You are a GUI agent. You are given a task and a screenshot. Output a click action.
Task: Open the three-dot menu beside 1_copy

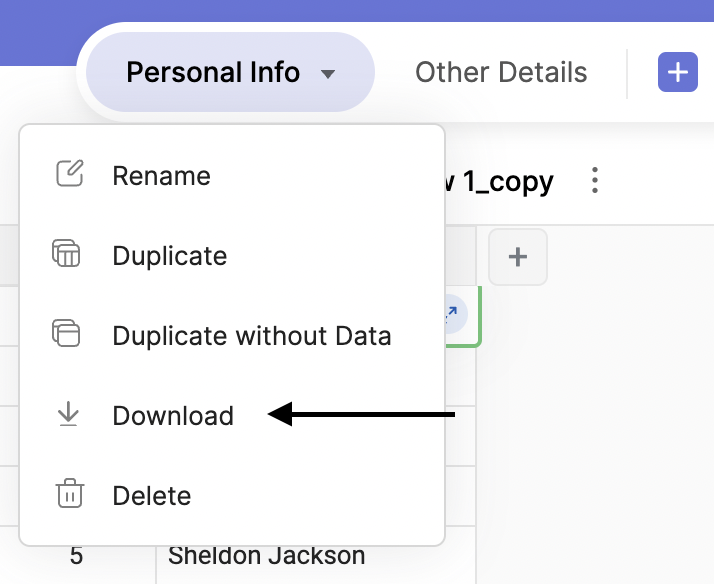(595, 181)
